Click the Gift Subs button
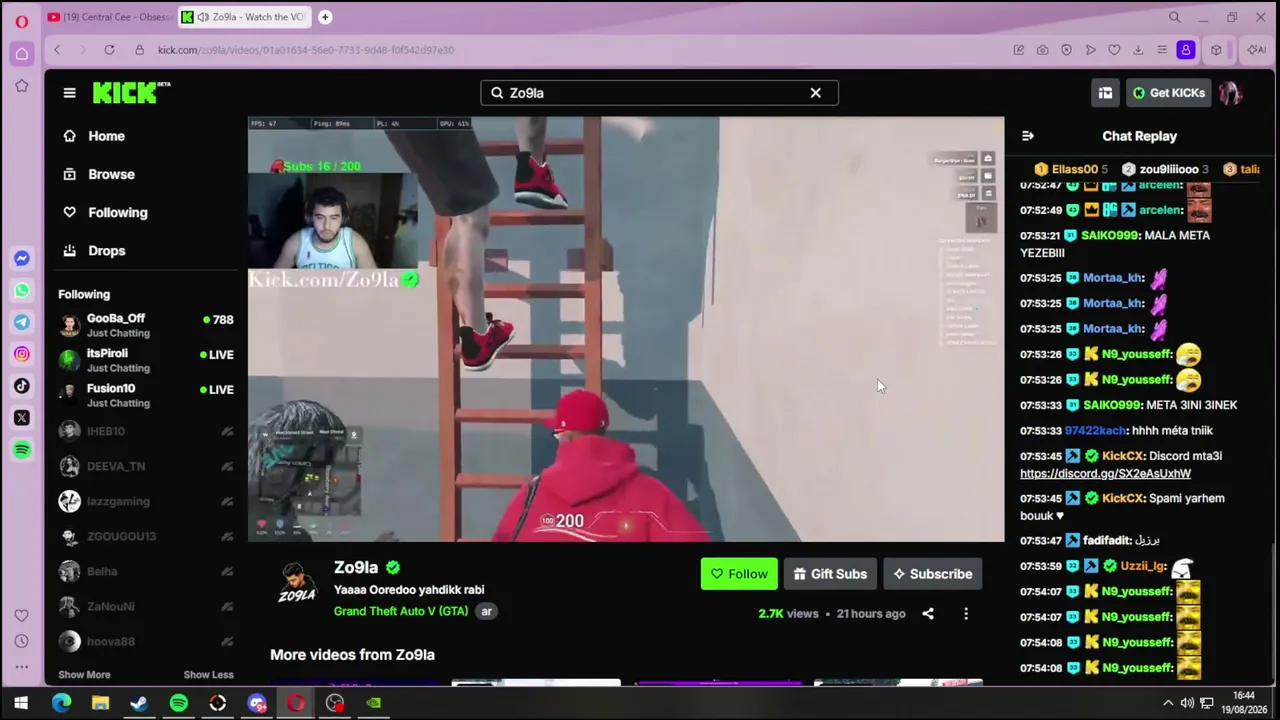This screenshot has width=1280, height=720. pyautogui.click(x=830, y=574)
